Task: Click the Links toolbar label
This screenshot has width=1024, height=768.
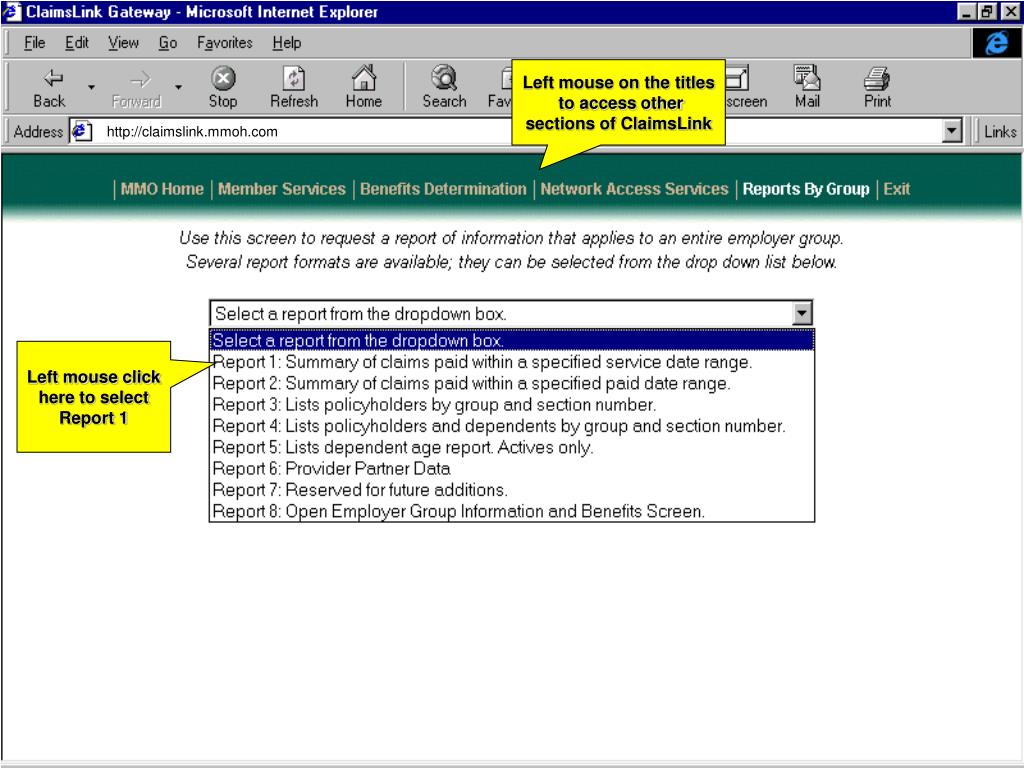Action: (x=1000, y=131)
